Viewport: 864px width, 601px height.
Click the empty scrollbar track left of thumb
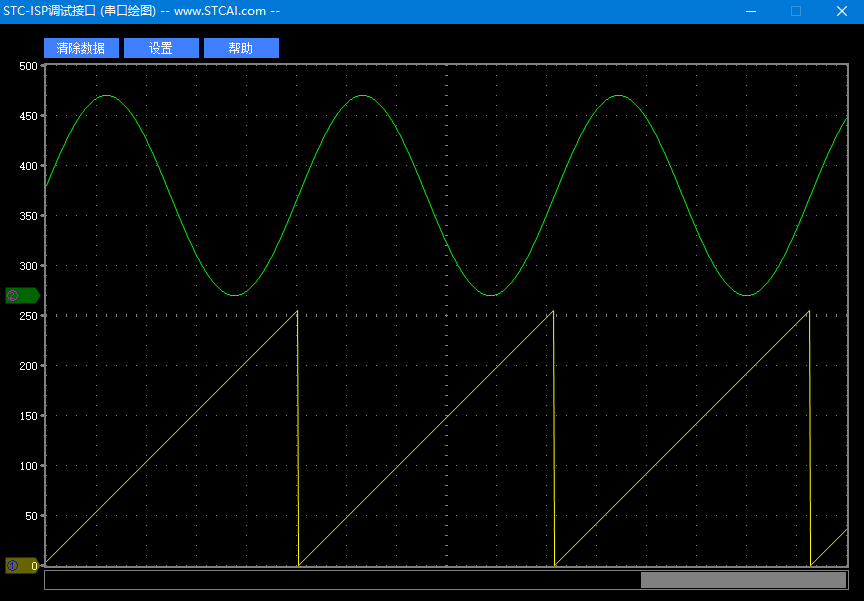coord(340,580)
